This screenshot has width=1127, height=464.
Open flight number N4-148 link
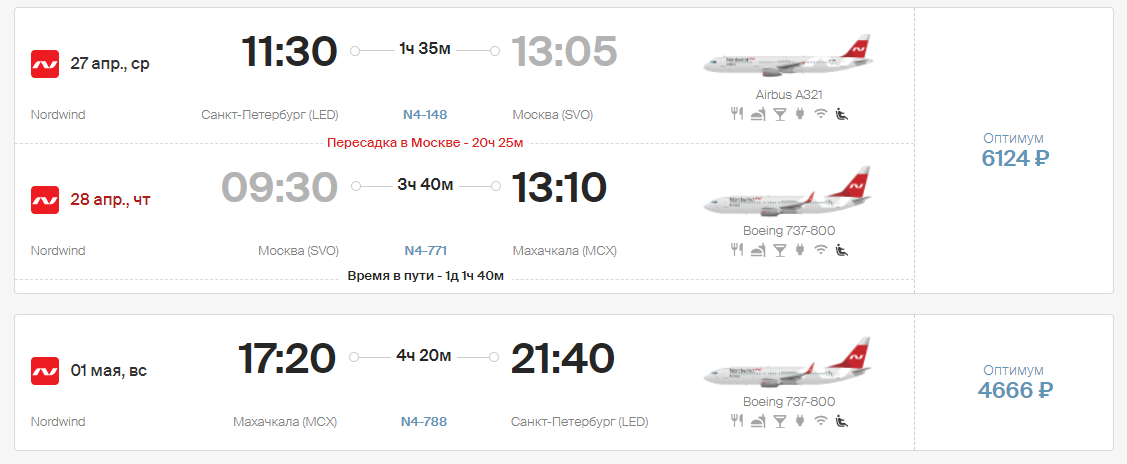pyautogui.click(x=425, y=115)
